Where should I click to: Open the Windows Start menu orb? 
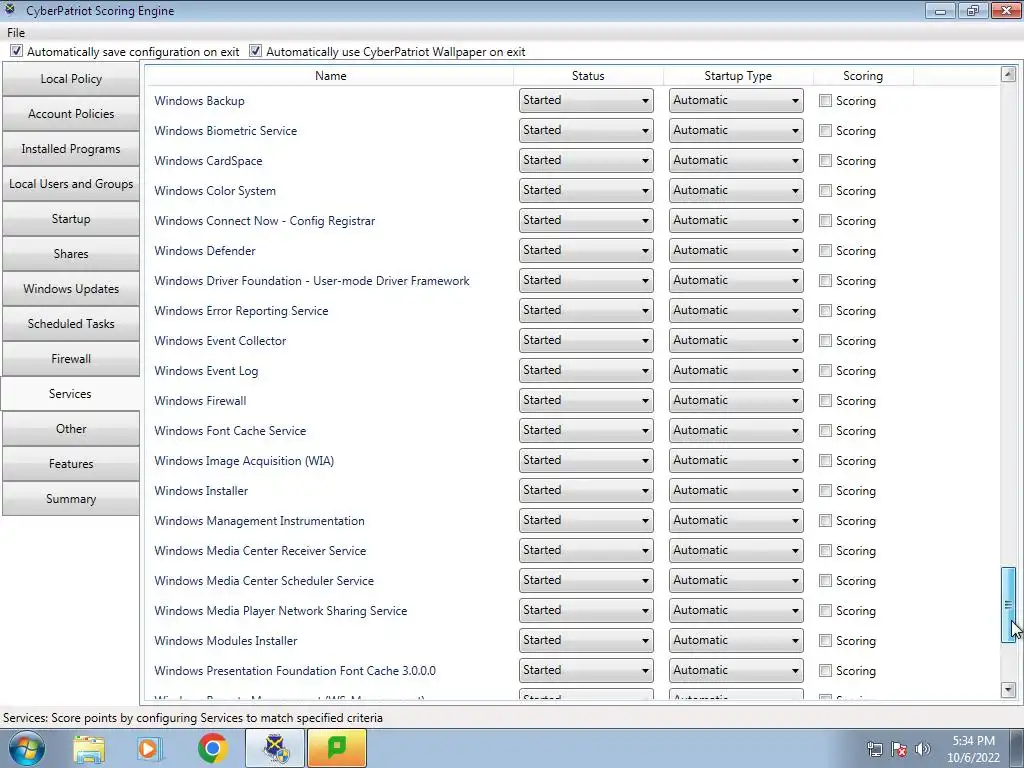(26, 748)
